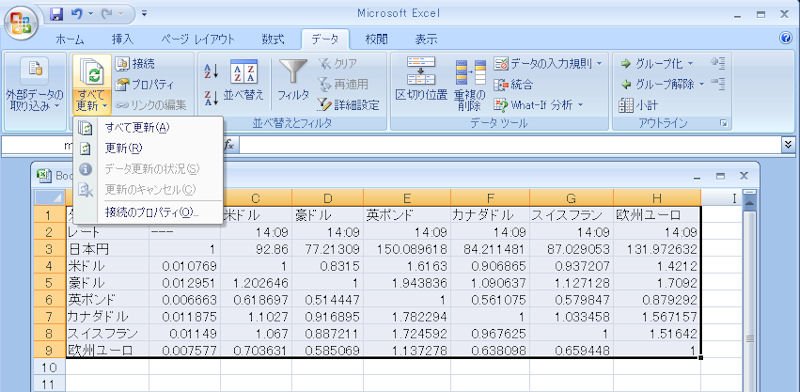800x392 pixels.
Task: Select row 10 header
Action: pos(50,366)
